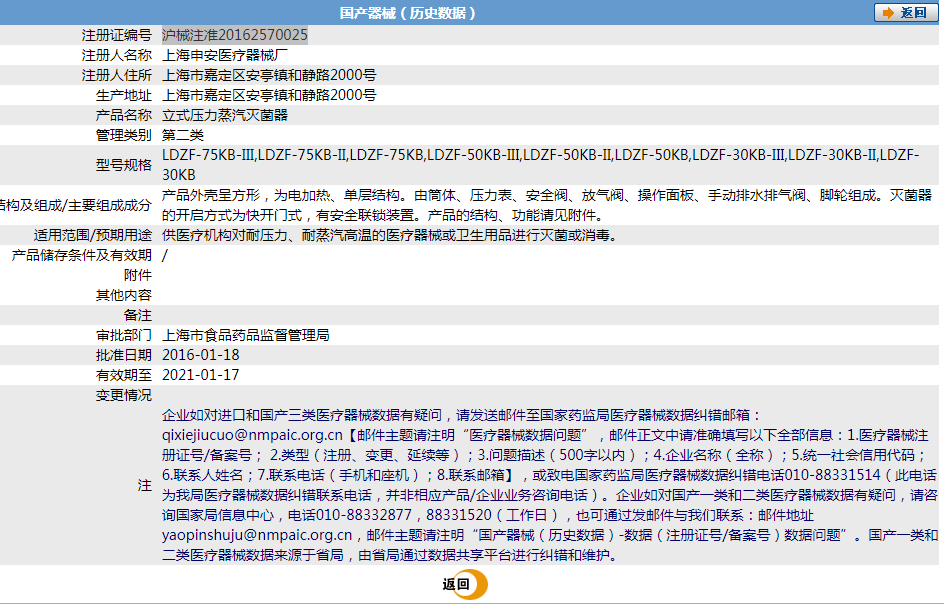944x604 pixels.
Task: Click email address qixiejiucuo@nmpaic.org.cn
Action: point(252,435)
